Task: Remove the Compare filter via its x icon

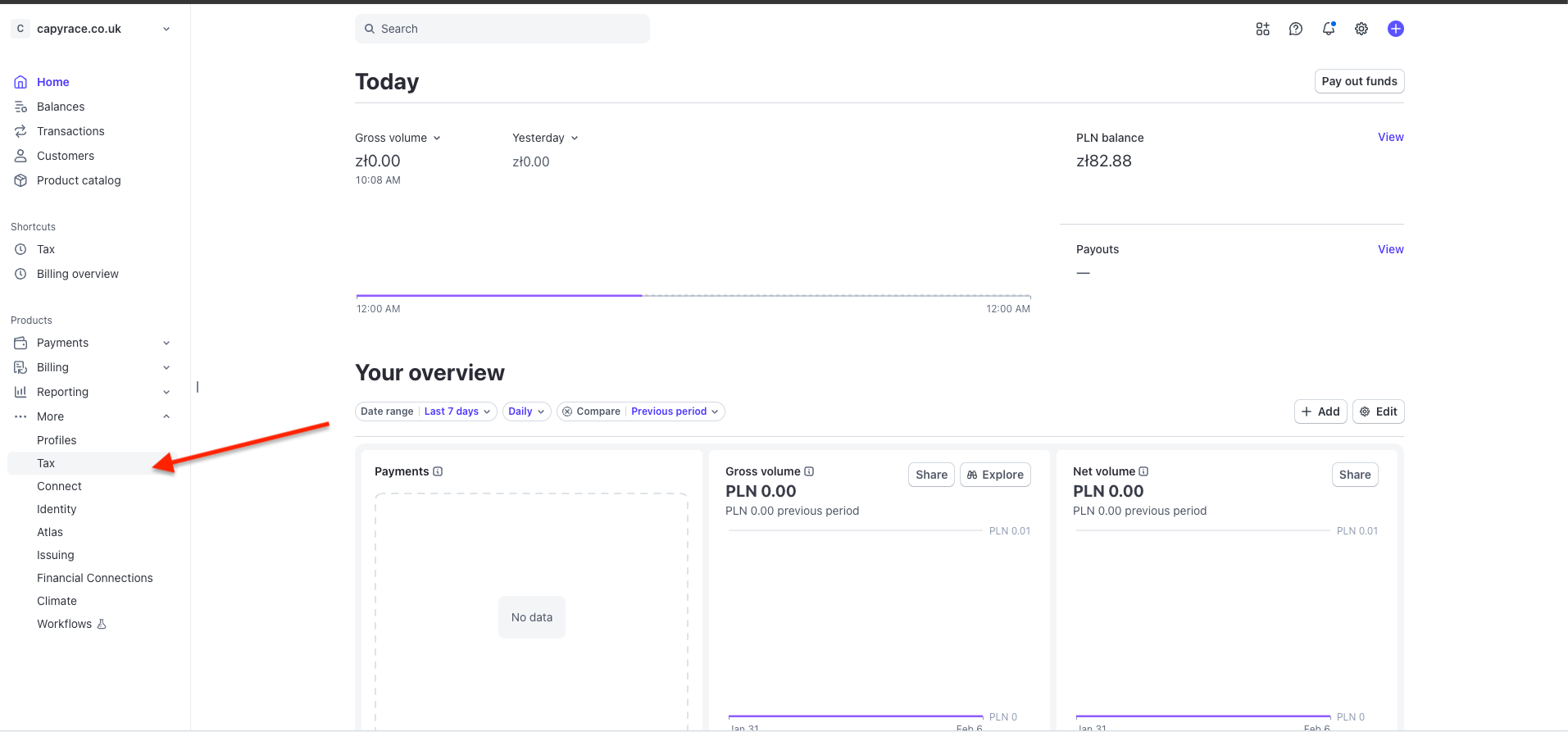Action: click(x=567, y=411)
